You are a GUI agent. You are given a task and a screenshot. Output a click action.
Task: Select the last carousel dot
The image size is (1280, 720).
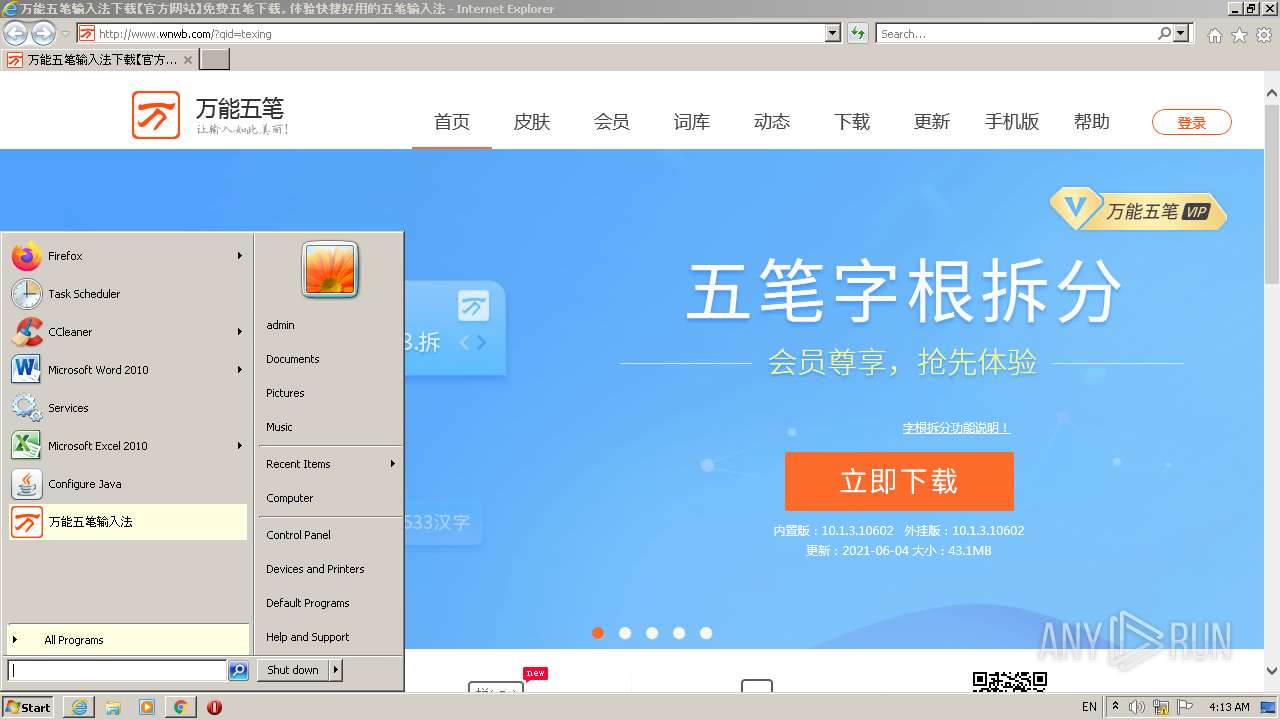click(x=706, y=633)
